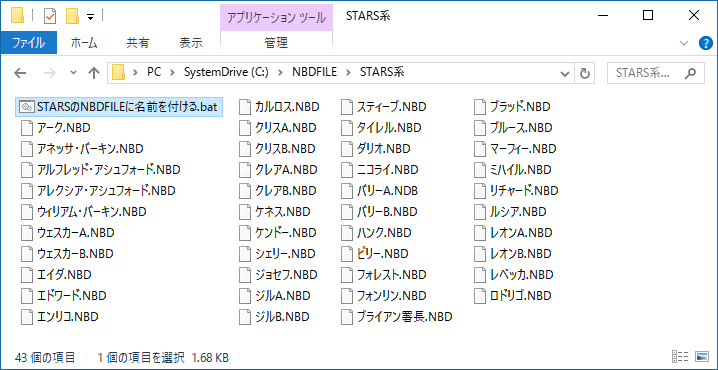The image size is (718, 370).
Task: Click the icon of リチャード.NBD
Action: click(480, 190)
